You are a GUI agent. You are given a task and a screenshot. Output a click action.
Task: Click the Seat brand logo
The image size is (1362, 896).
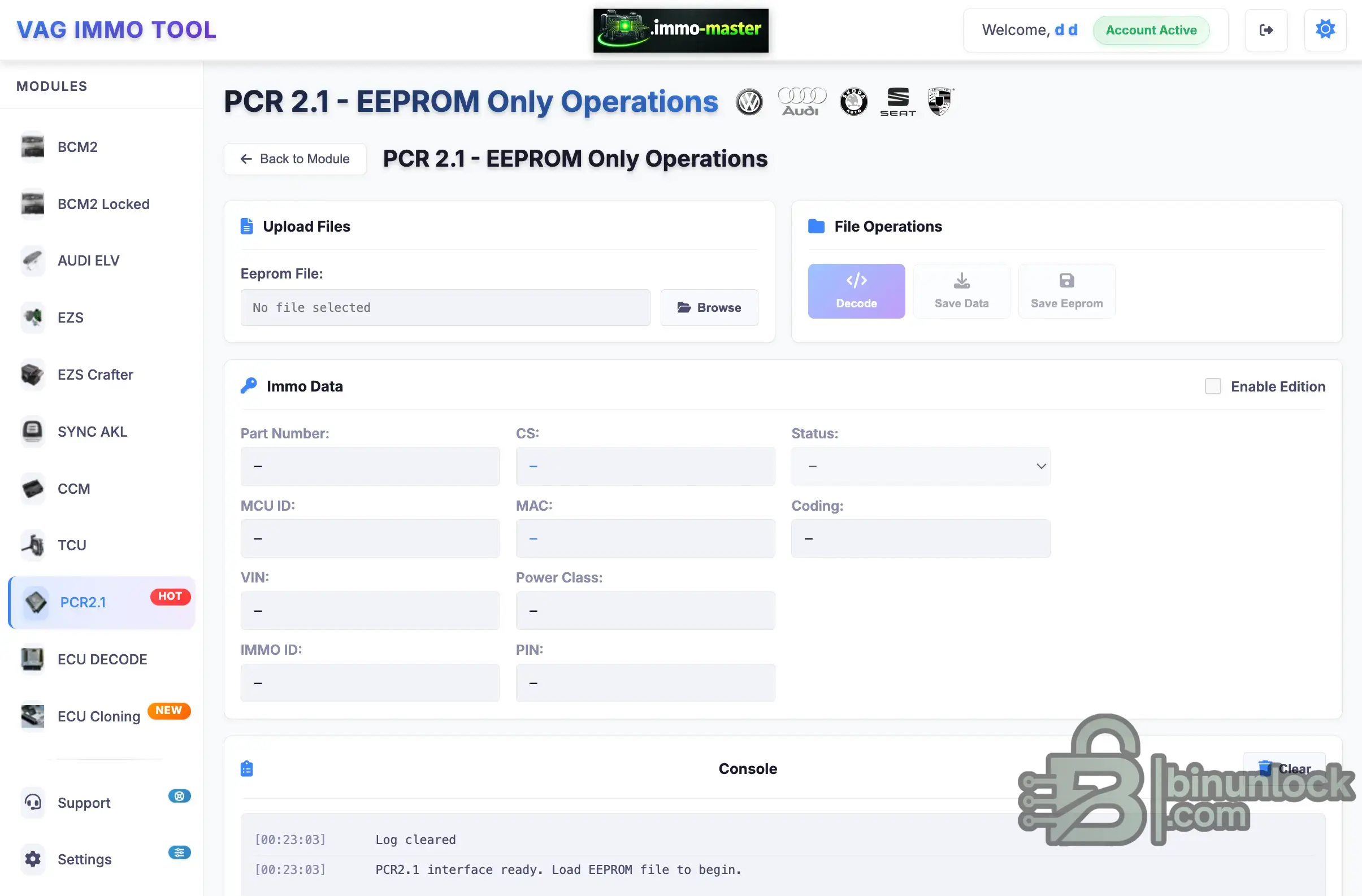tap(897, 101)
